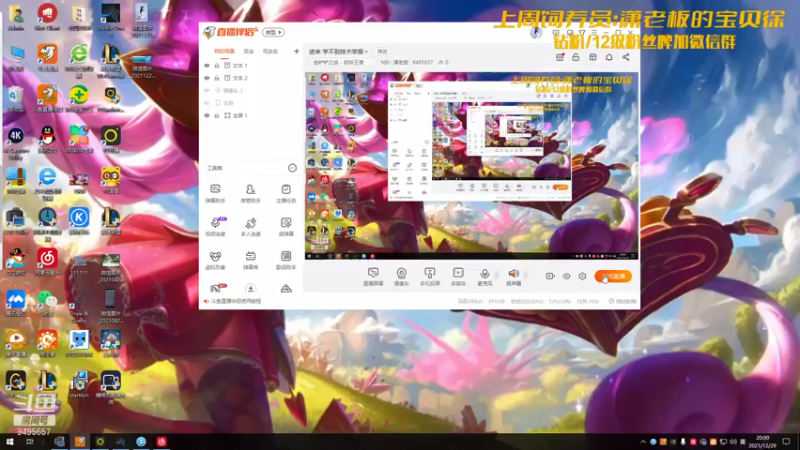Open the 虚拟形象 virtual avatar tool

click(x=215, y=260)
